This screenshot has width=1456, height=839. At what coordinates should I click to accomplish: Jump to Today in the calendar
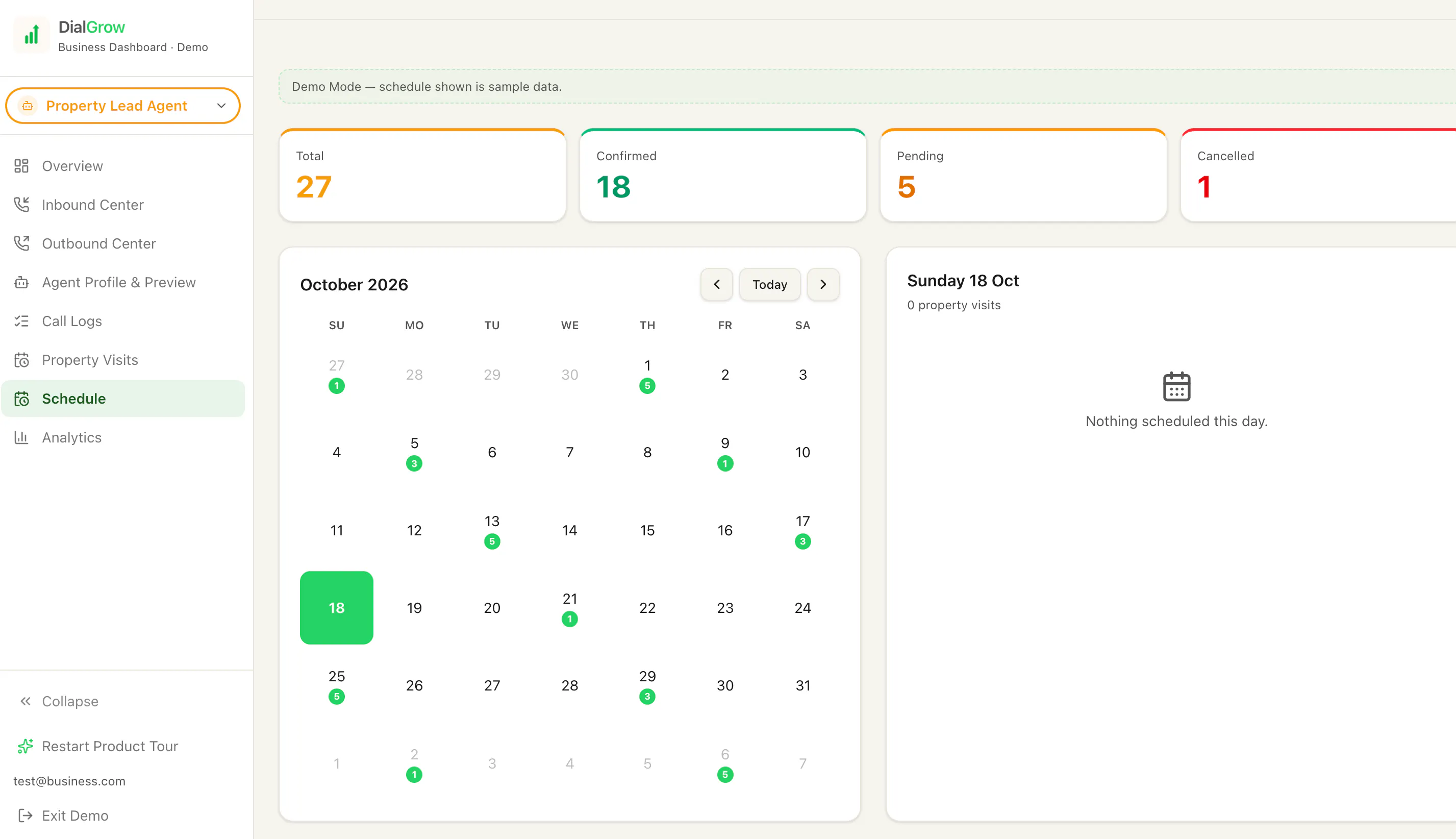[x=769, y=284]
